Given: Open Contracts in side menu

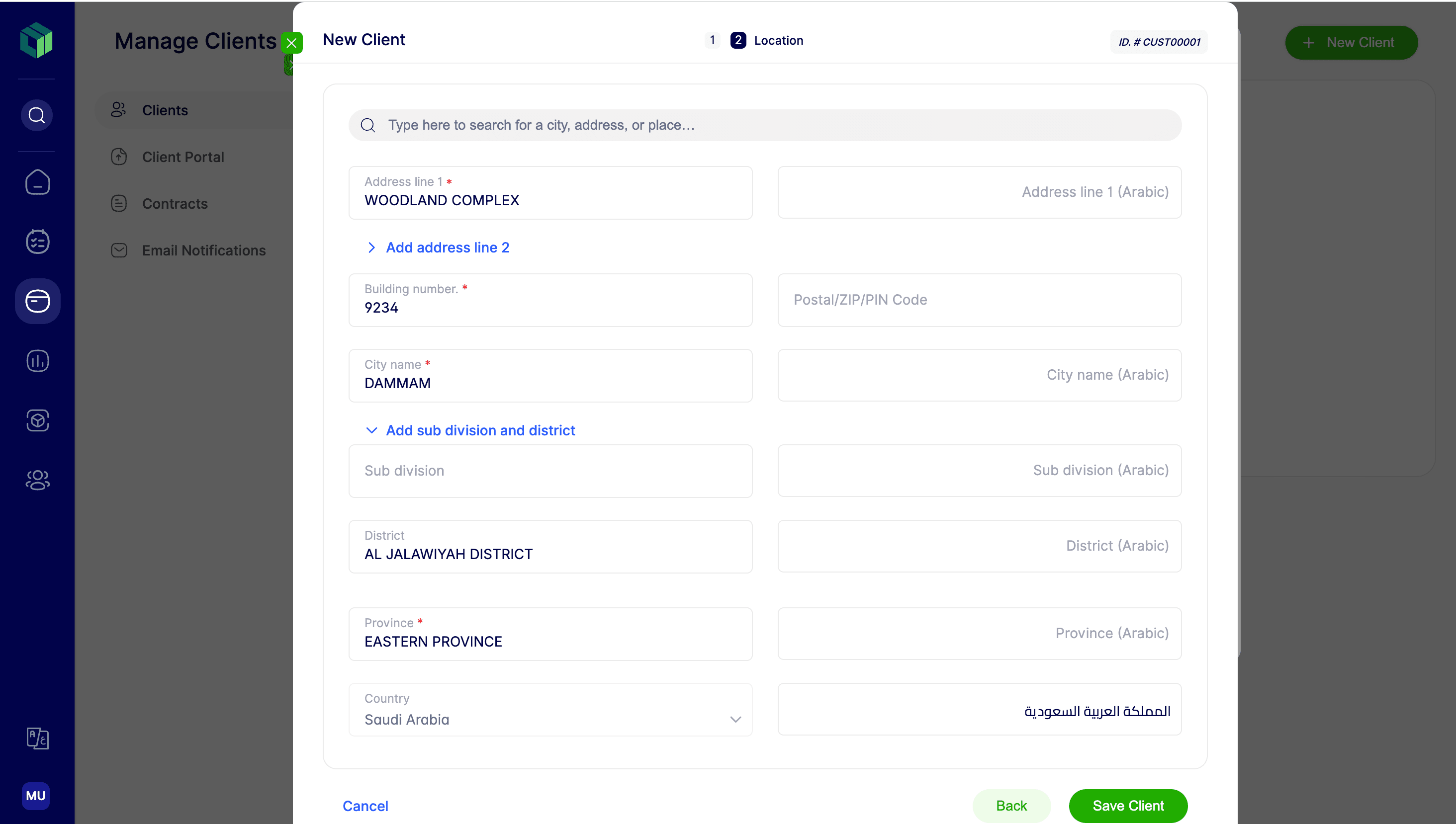Looking at the screenshot, I should 175,204.
